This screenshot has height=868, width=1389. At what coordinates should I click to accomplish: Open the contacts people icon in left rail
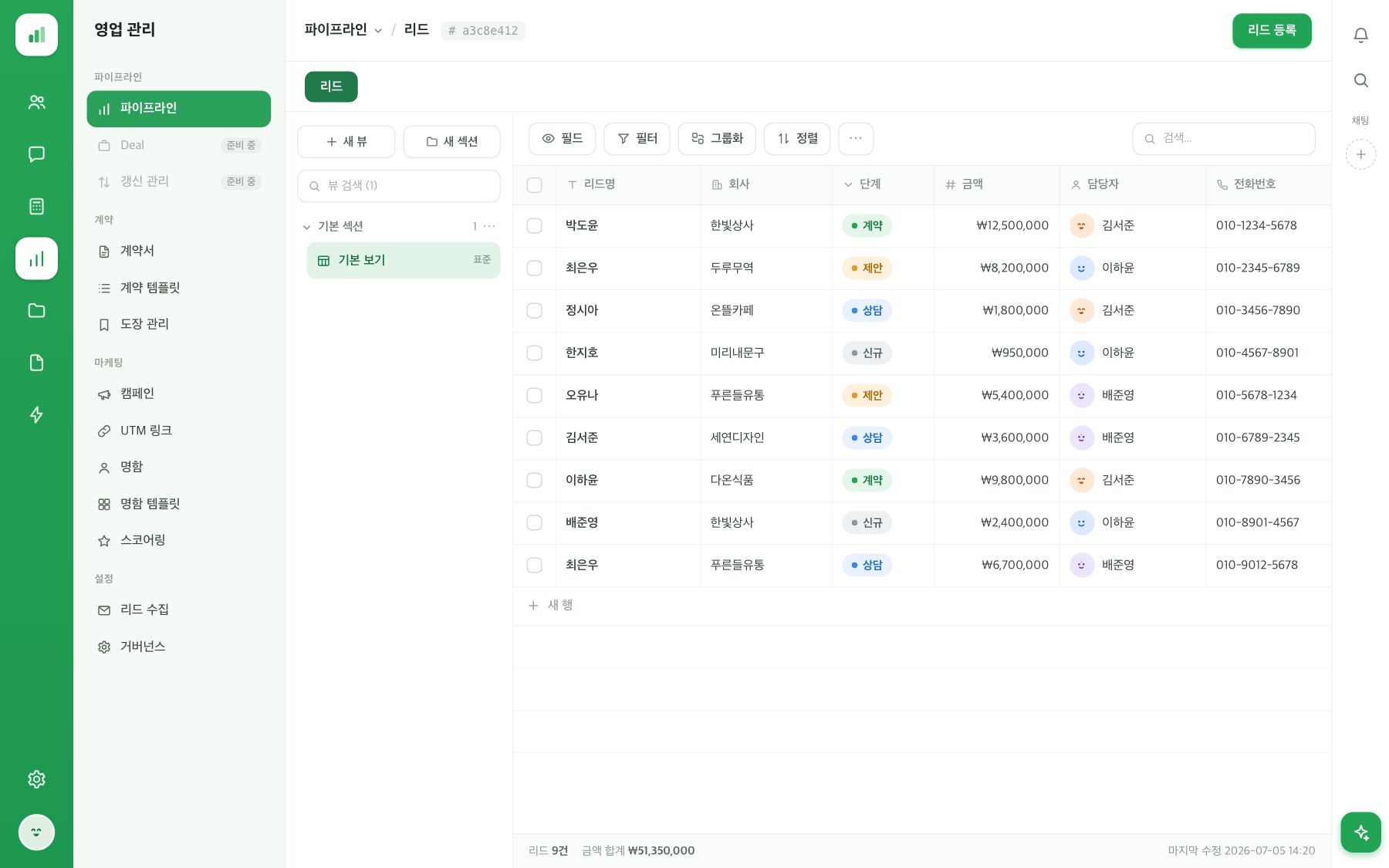pos(36,102)
